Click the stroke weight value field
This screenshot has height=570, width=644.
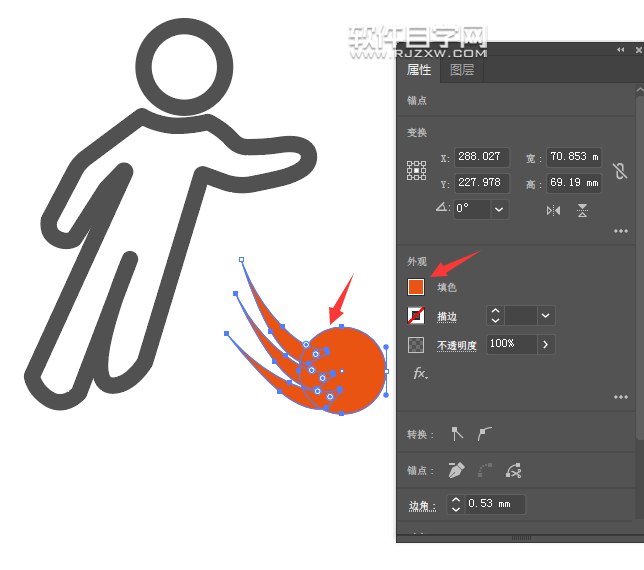pos(520,315)
